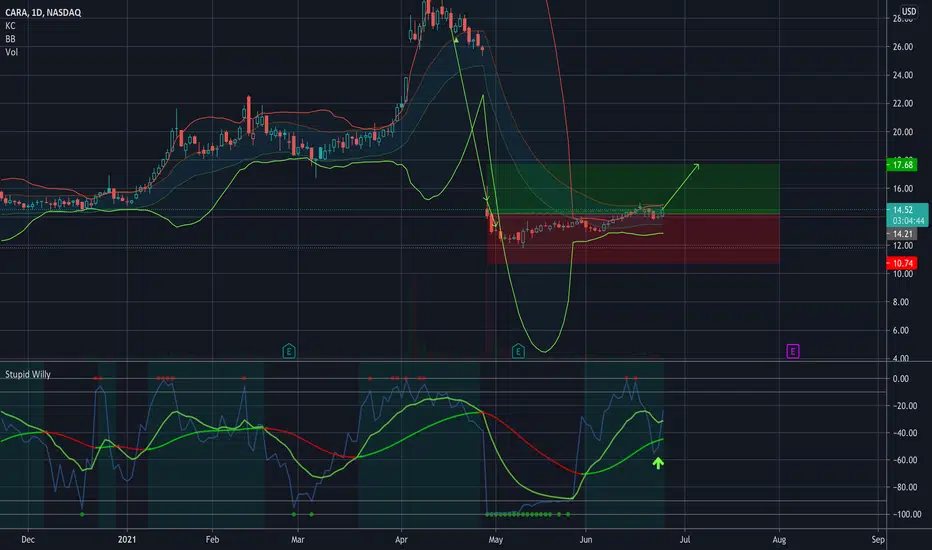Click the red 10.74 stop price label
This screenshot has width=932, height=550.
[902, 263]
